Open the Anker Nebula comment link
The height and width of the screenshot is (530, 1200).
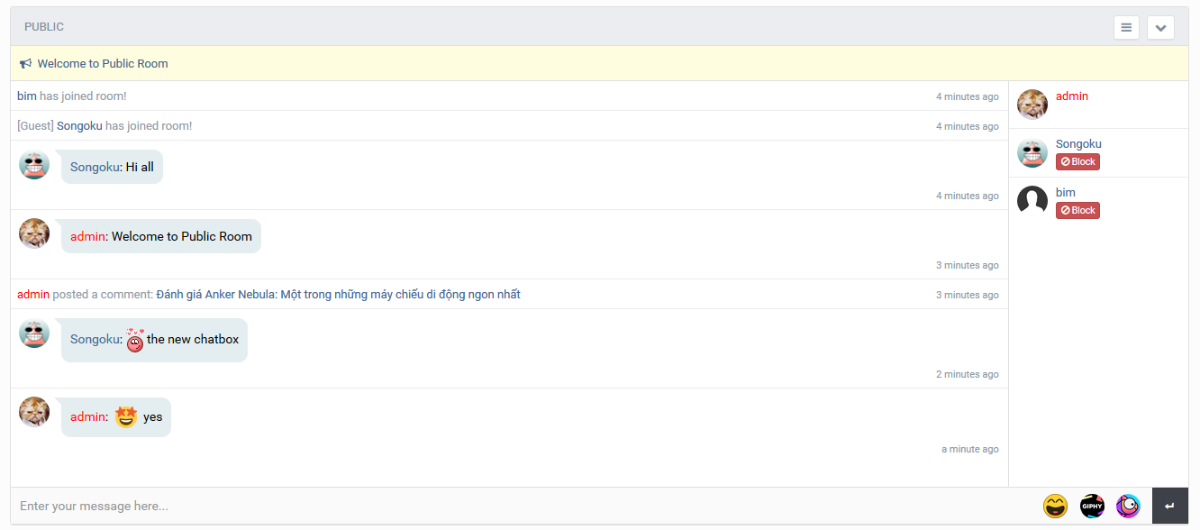pyautogui.click(x=338, y=295)
